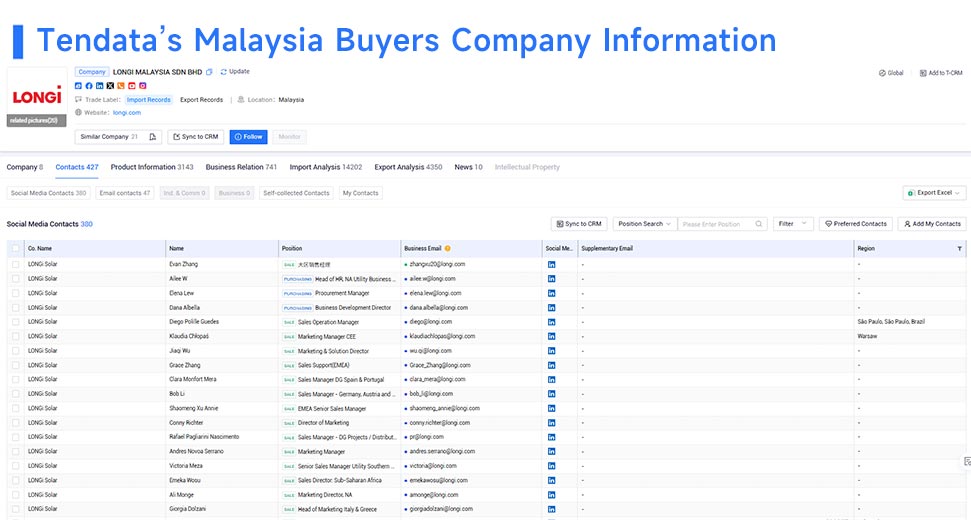Click the search magnifier in the position field
The image size is (971, 520).
(759, 224)
